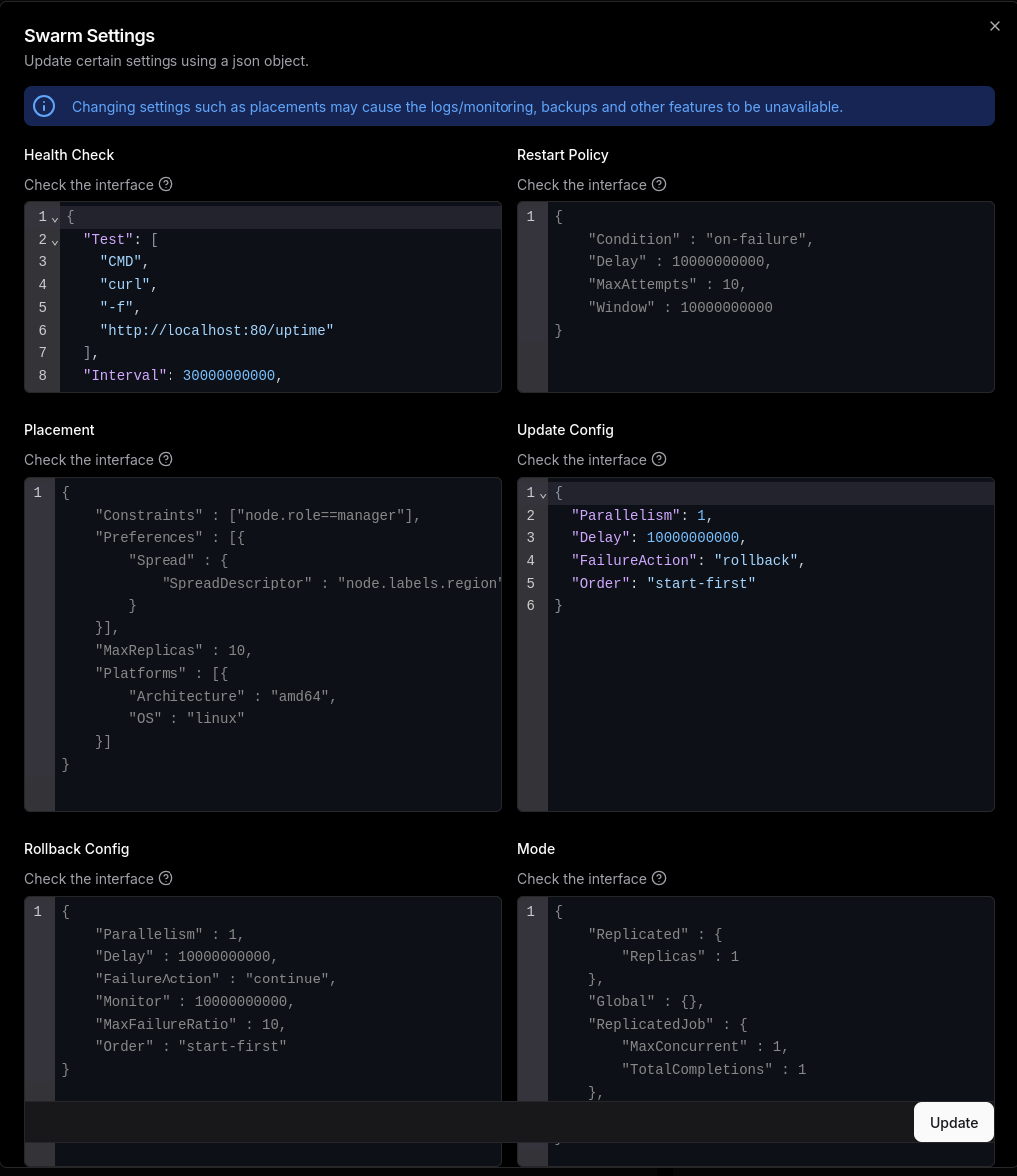Click the help icon under Rollback Config
Image resolution: width=1017 pixels, height=1176 pixels.
pos(166,878)
